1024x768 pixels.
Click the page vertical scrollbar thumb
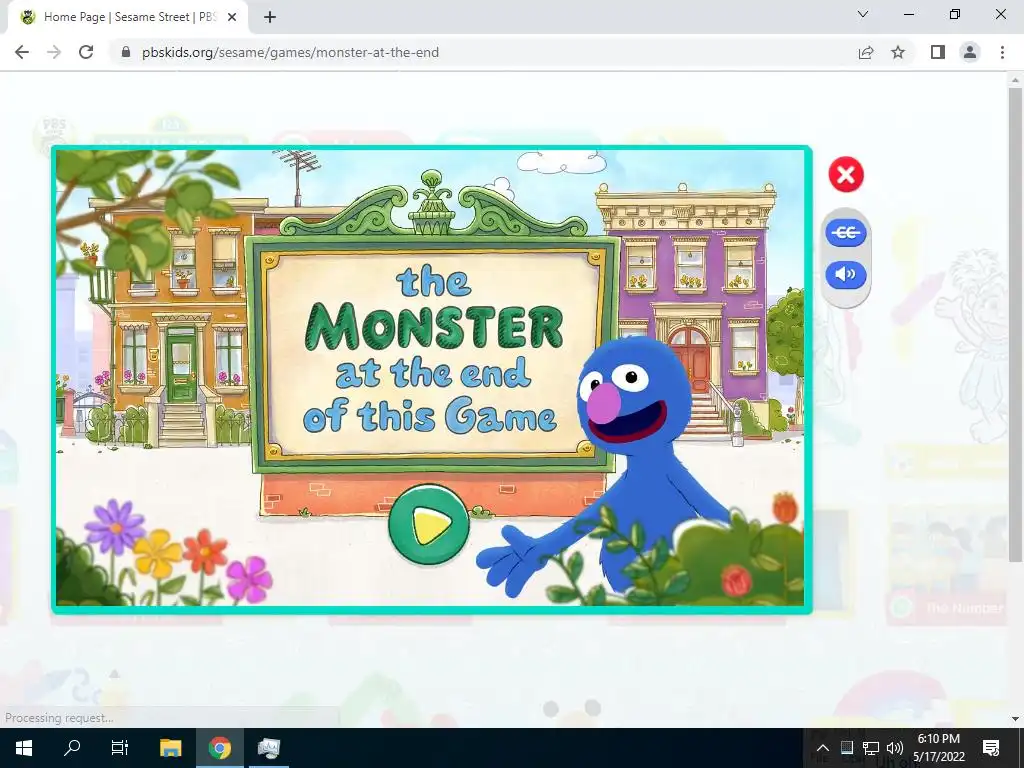pyautogui.click(x=1014, y=324)
